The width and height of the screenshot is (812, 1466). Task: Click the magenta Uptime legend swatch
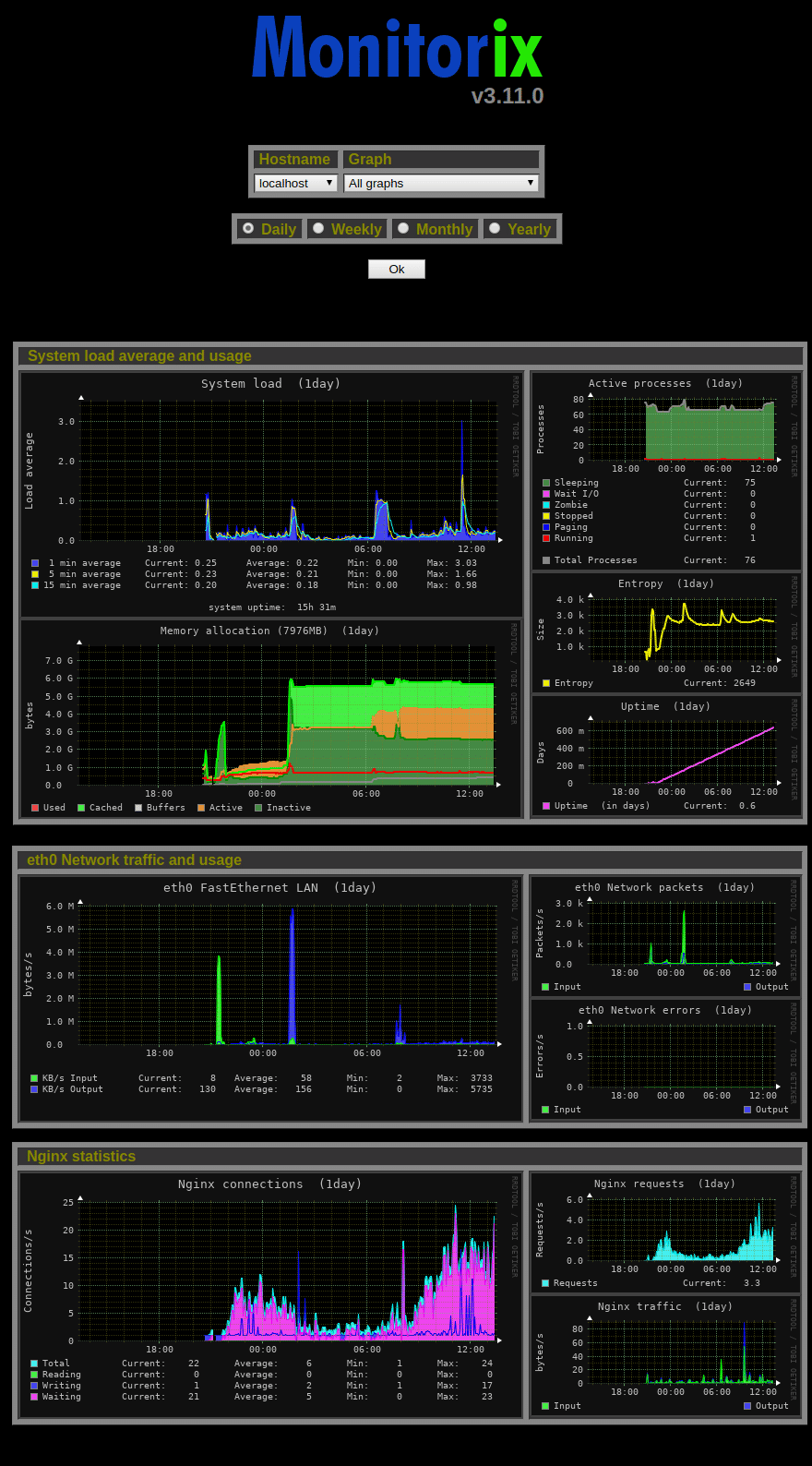click(546, 806)
